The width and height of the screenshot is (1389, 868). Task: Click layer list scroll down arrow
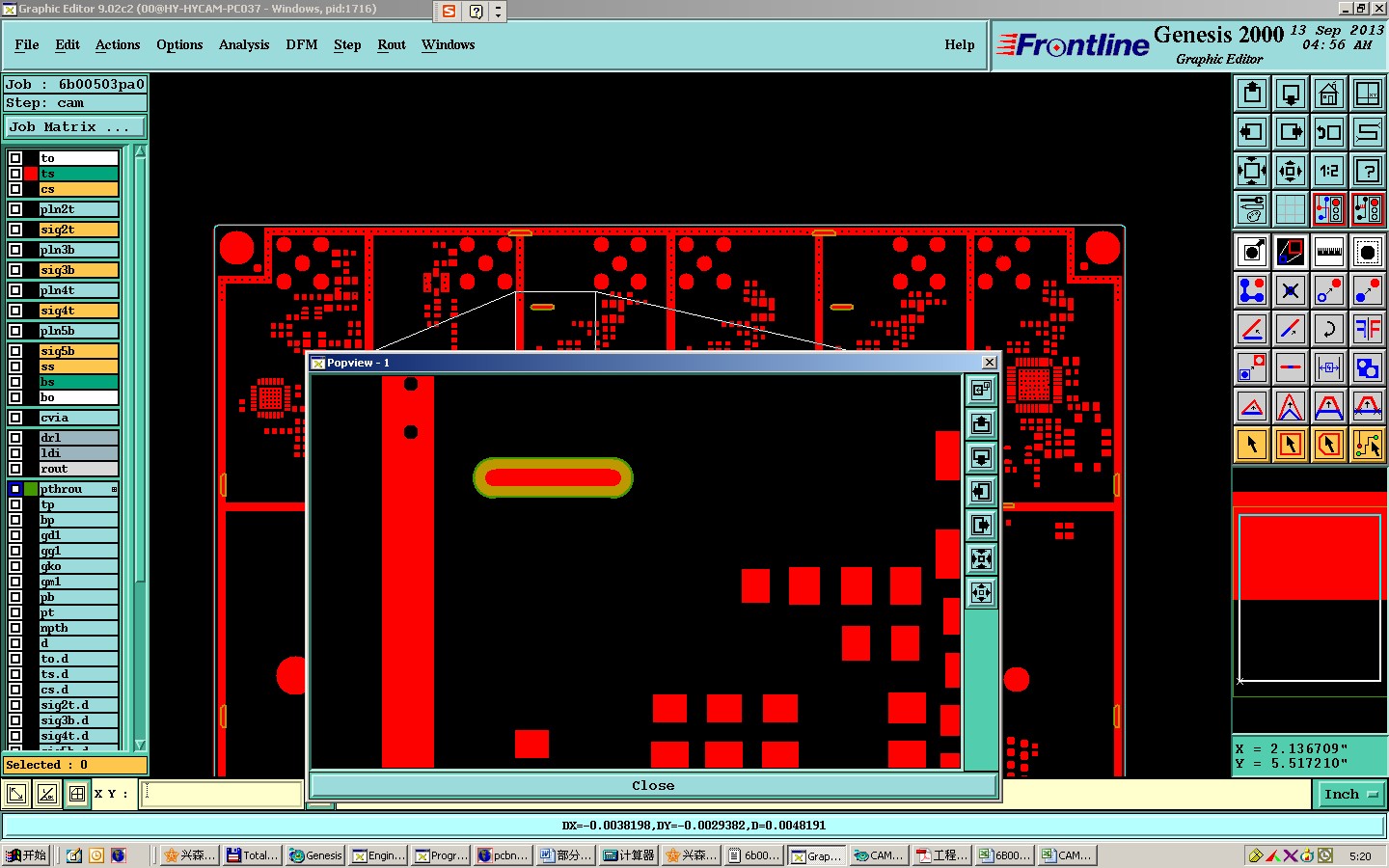(140, 745)
